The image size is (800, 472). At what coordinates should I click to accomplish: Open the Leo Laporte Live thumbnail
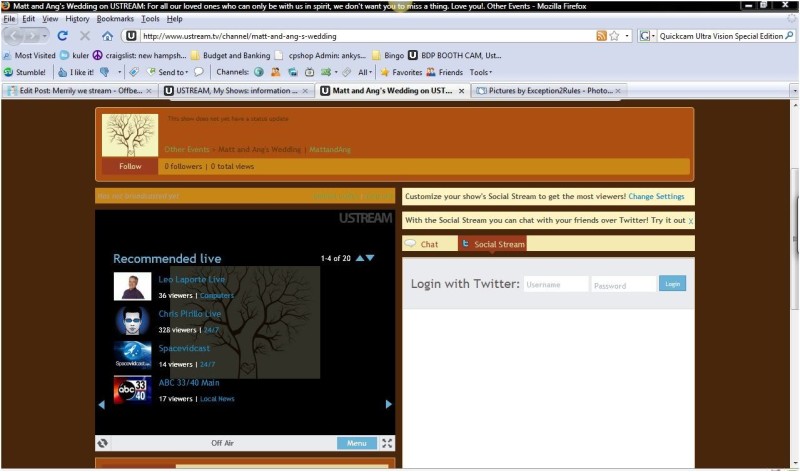[132, 286]
